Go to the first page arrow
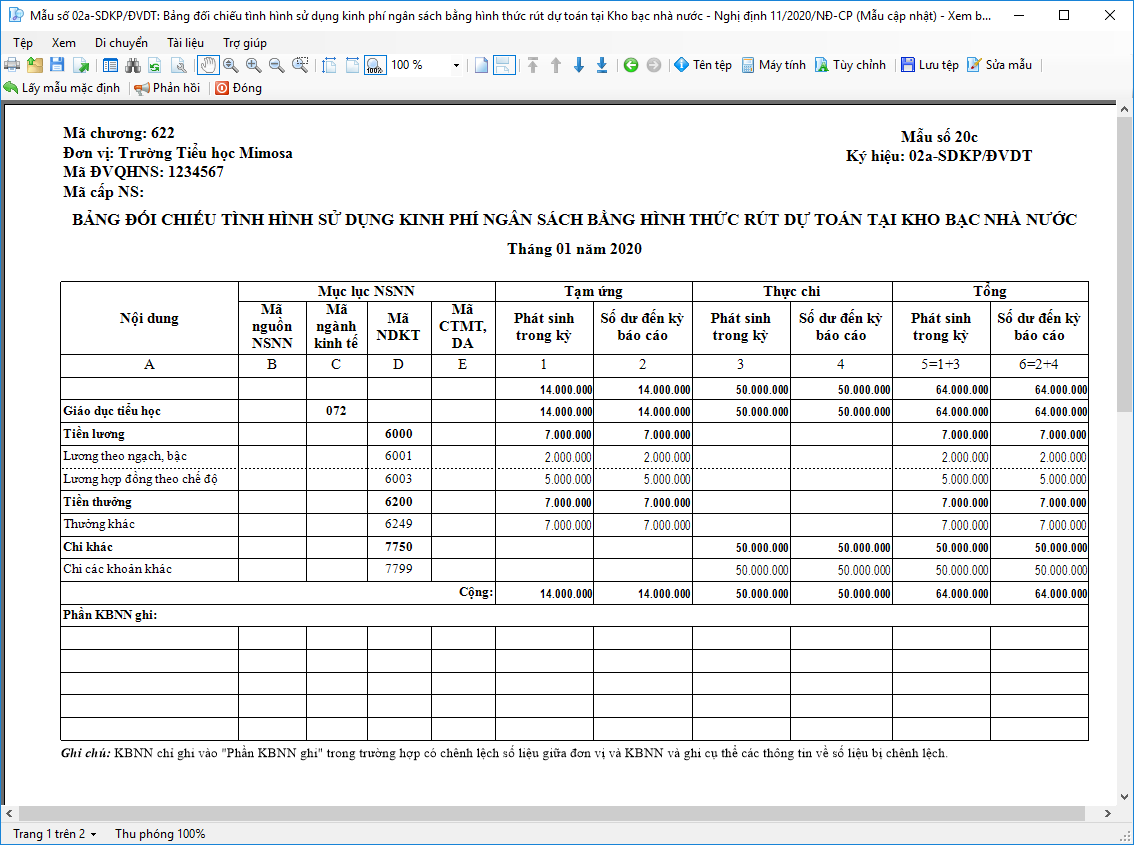This screenshot has height=845, width=1134. 533,65
